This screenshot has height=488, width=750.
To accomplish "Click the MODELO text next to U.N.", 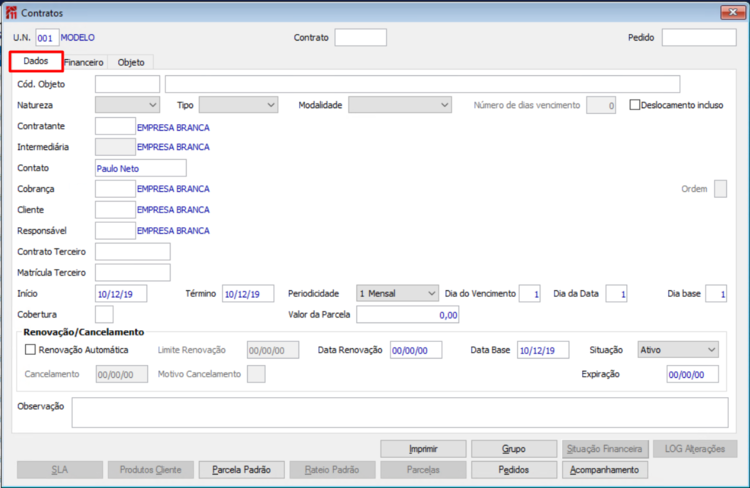I will (77, 38).
